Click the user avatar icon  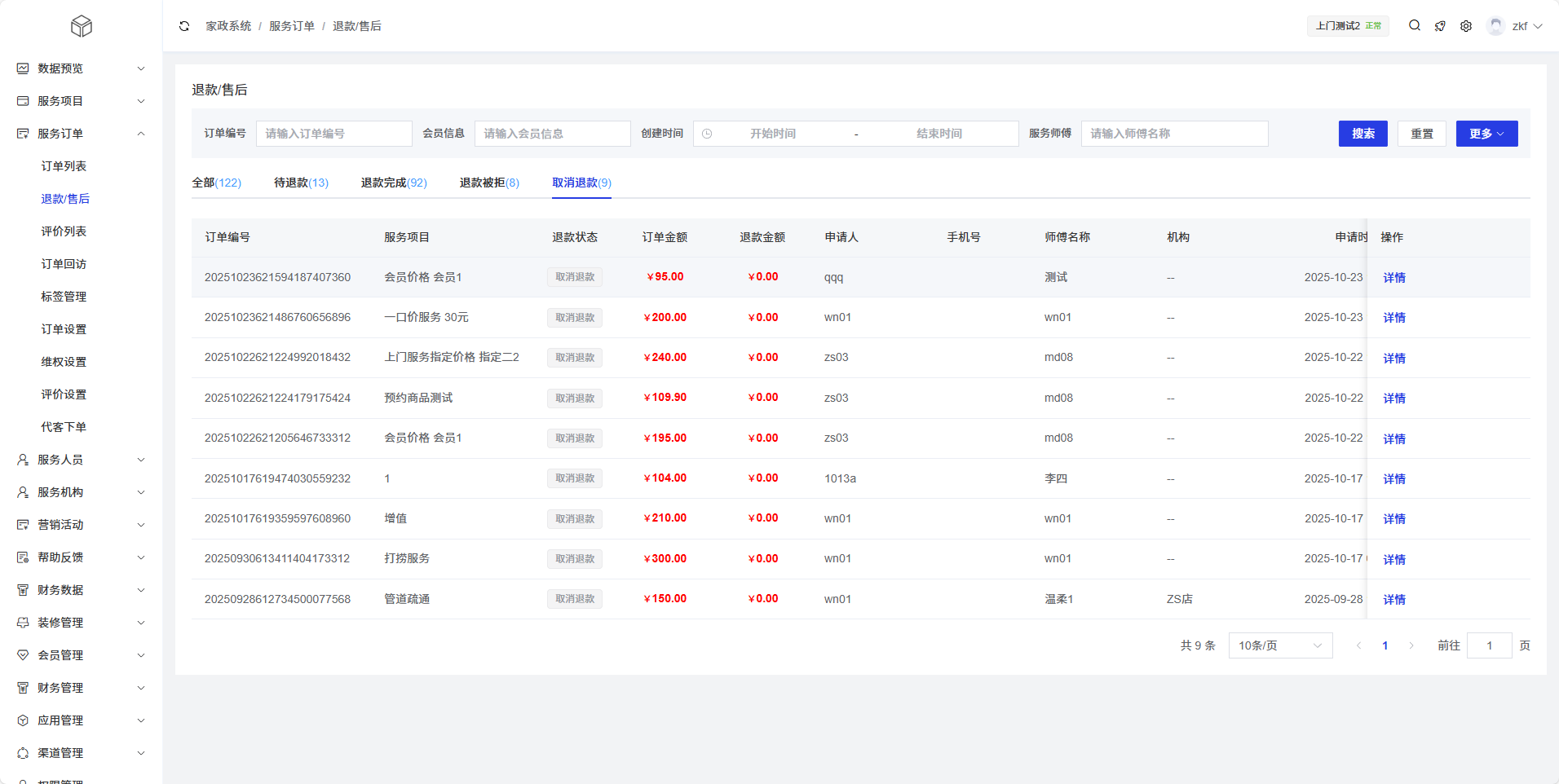(1495, 26)
